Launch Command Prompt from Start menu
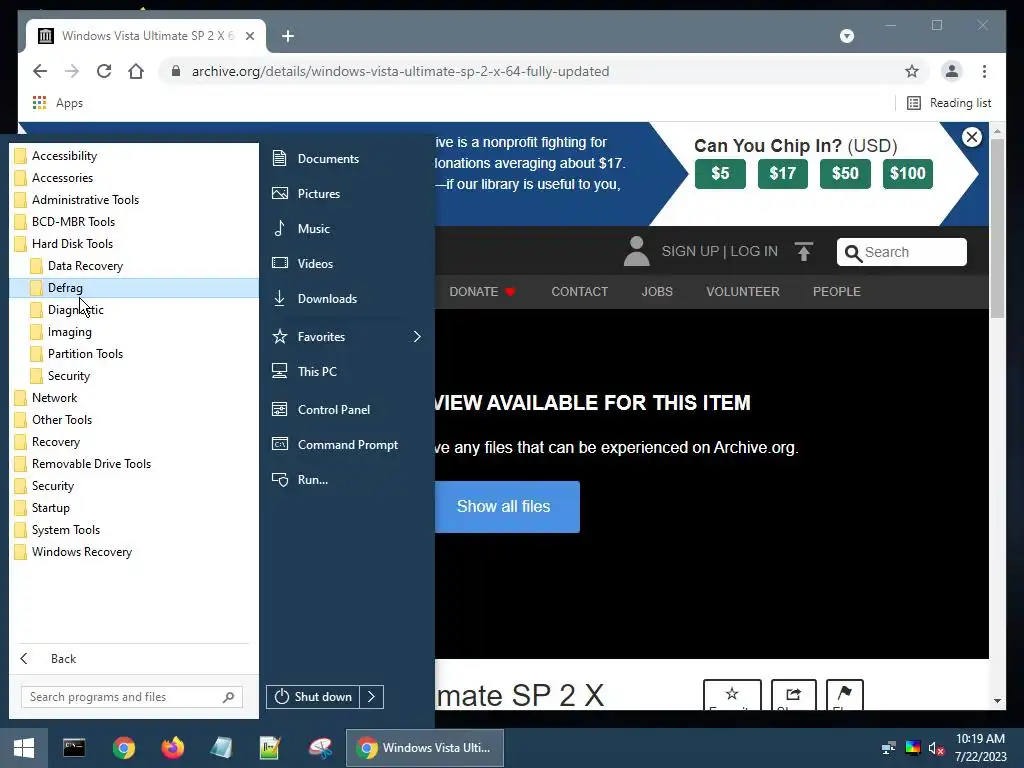Screen dimensions: 1024x768 point(347,445)
